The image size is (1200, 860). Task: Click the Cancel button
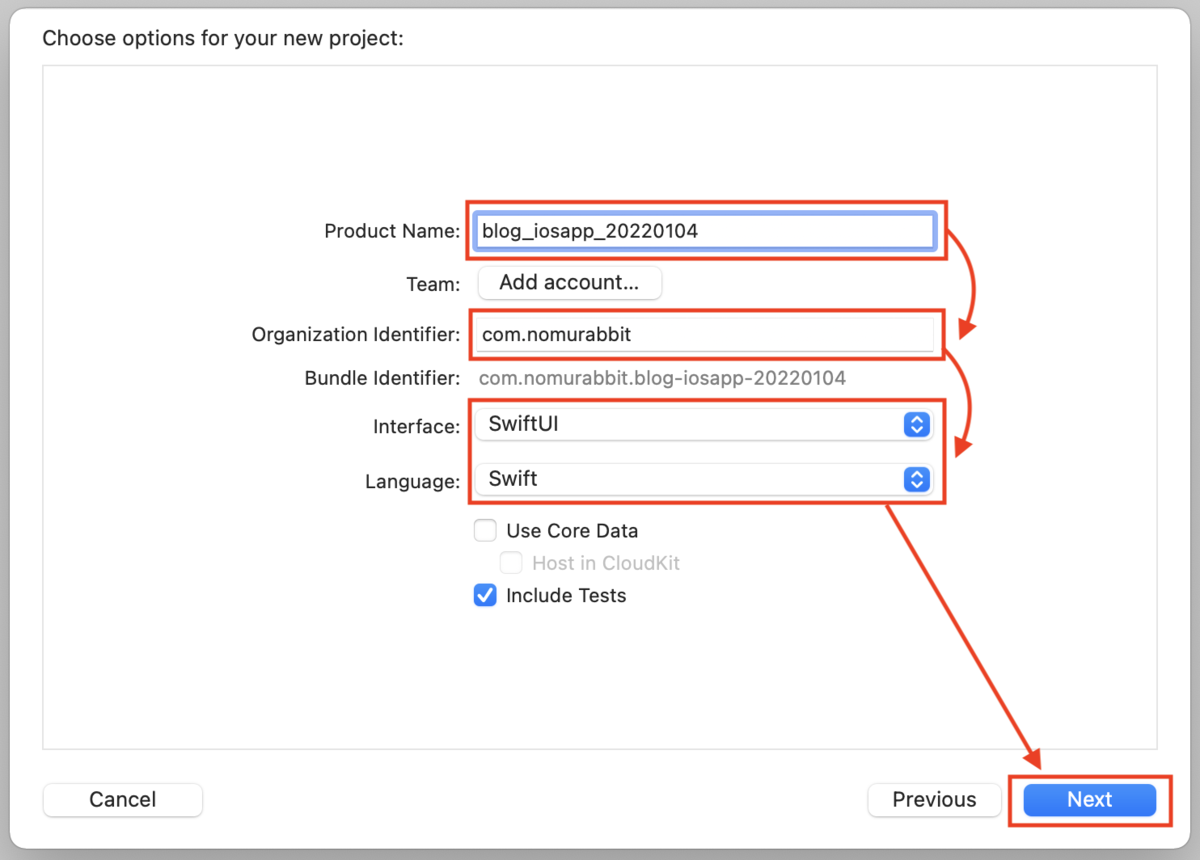pos(122,800)
